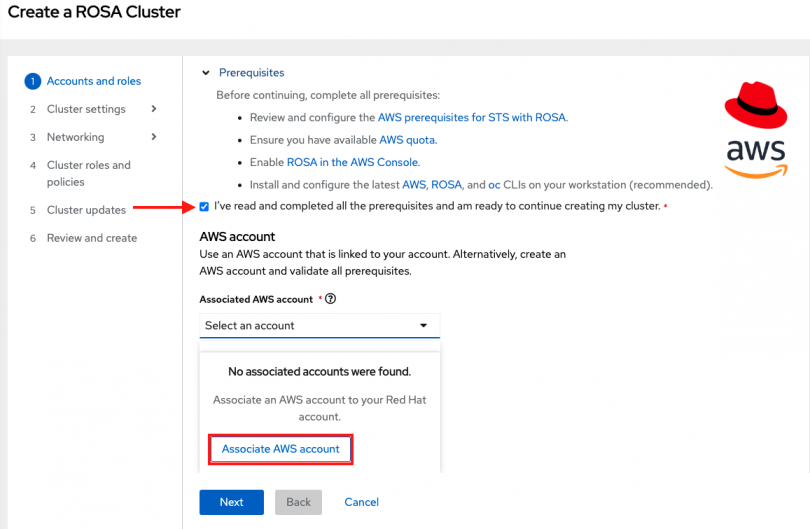Click the Back button
The image size is (810, 529).
point(298,502)
